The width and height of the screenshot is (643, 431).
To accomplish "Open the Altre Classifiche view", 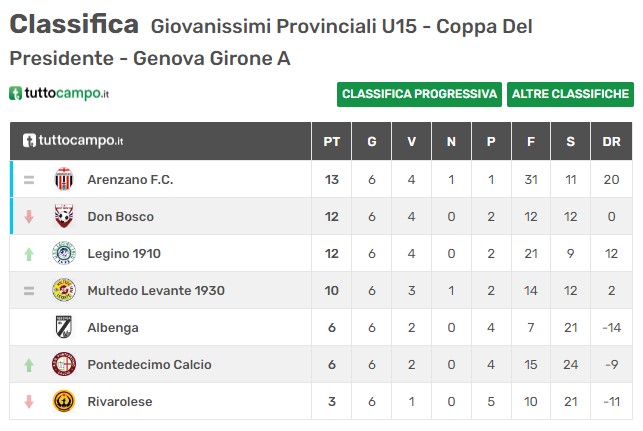I will (570, 94).
